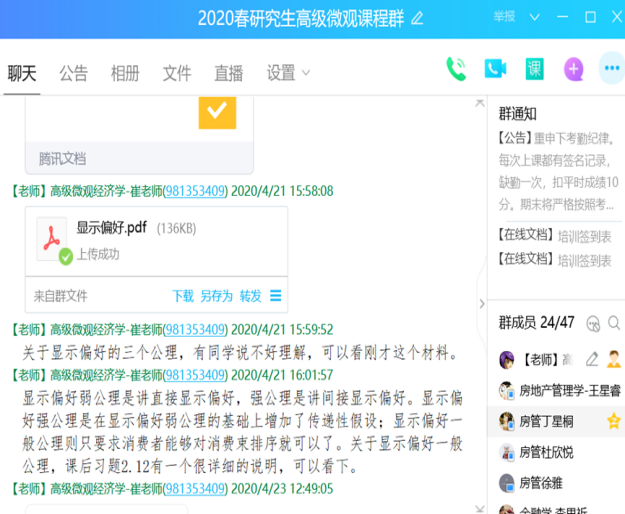Click avatar of 房管杜欣悦

click(x=507, y=453)
